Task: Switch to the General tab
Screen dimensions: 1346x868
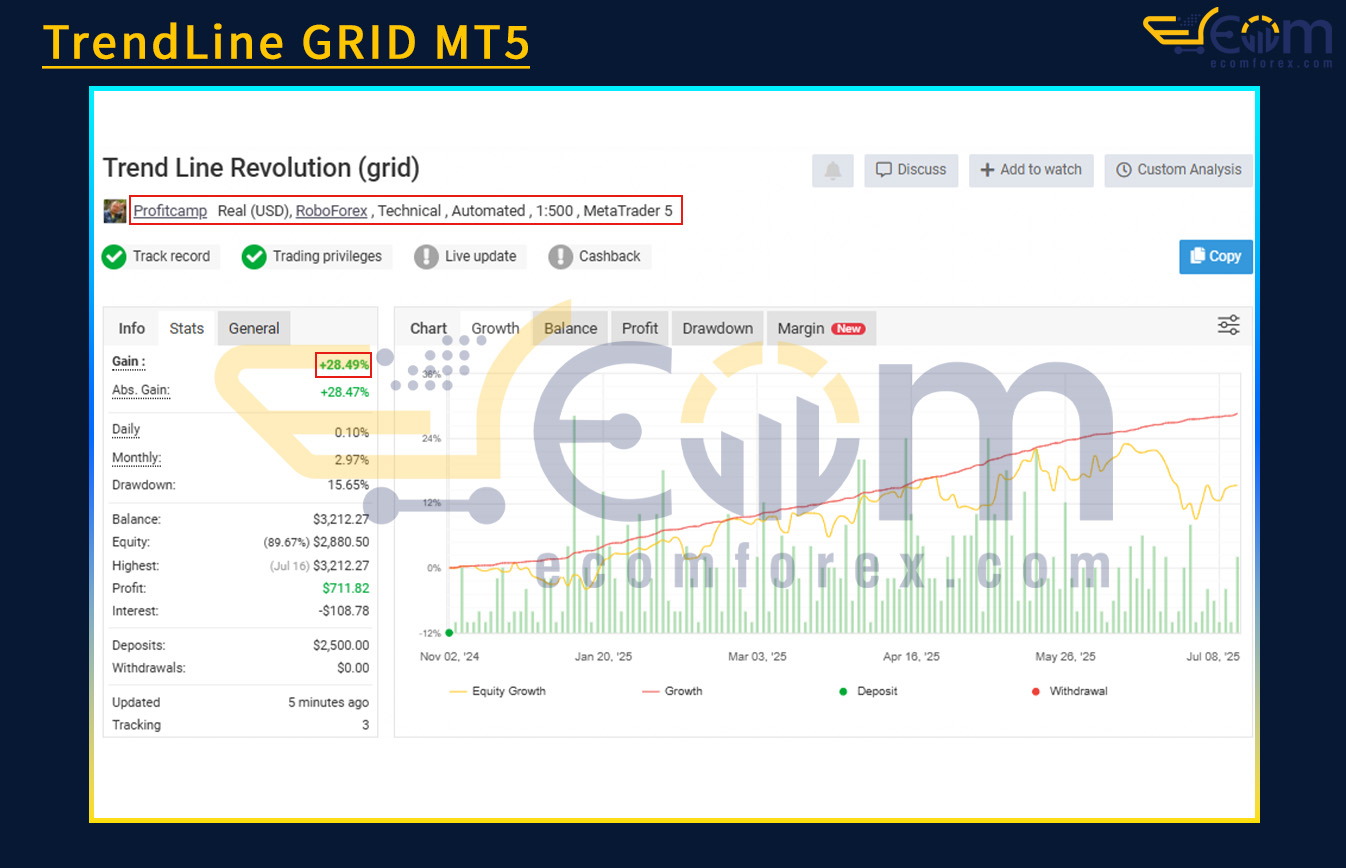Action: pyautogui.click(x=254, y=328)
